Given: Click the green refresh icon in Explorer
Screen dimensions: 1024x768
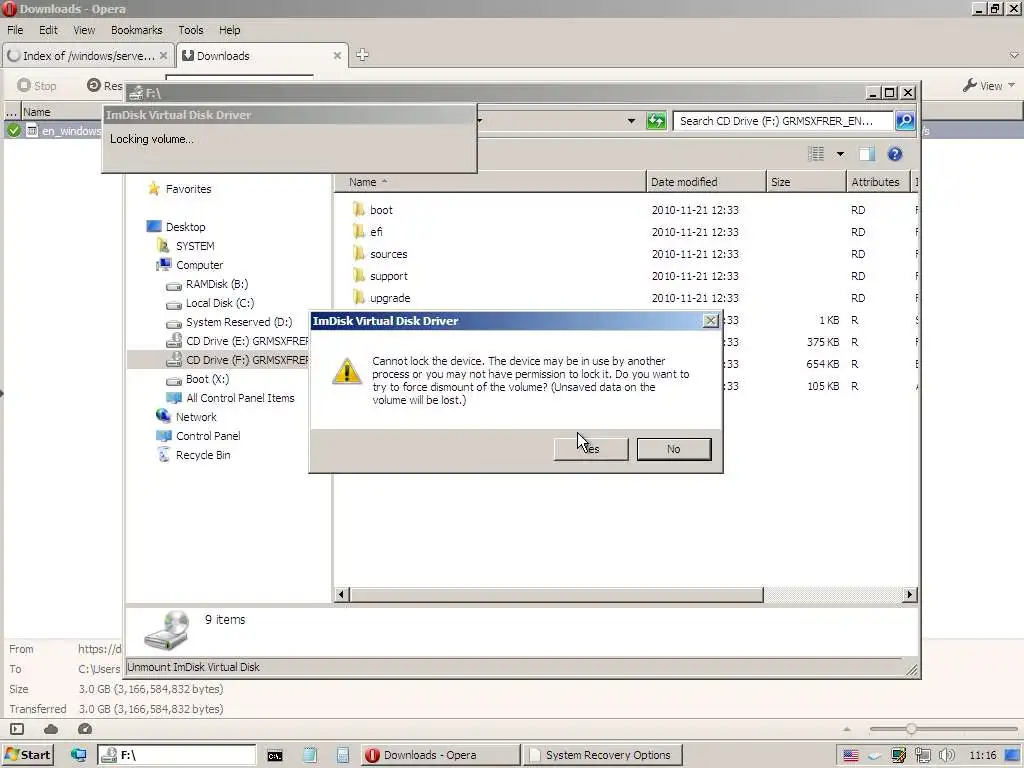Looking at the screenshot, I should 656,121.
